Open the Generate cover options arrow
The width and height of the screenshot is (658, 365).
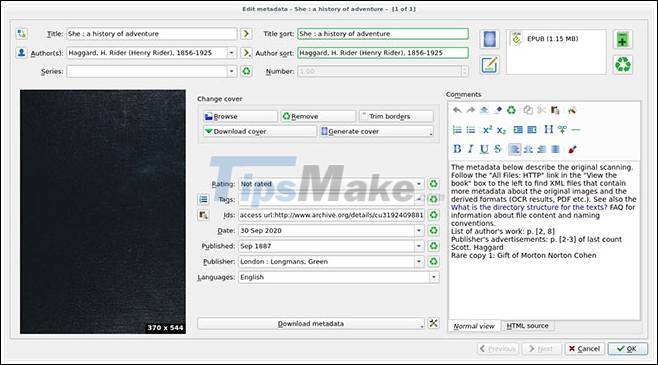[431, 133]
